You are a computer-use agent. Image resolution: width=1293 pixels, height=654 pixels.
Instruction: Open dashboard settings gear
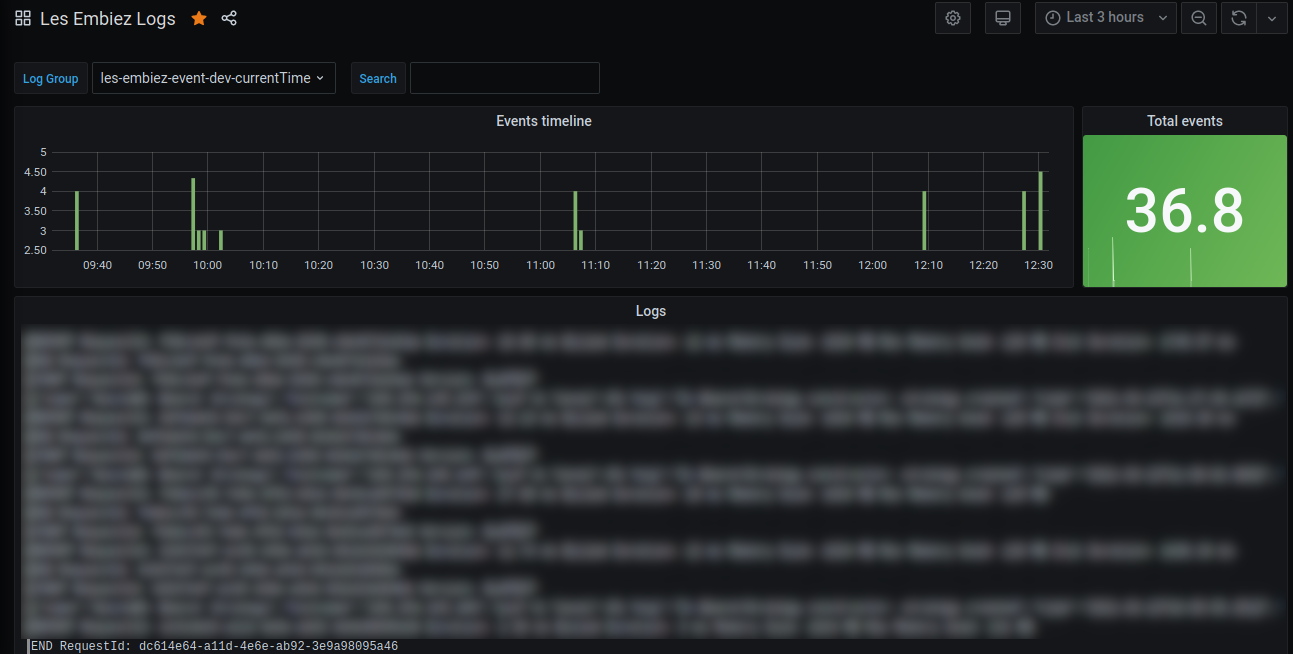click(953, 18)
